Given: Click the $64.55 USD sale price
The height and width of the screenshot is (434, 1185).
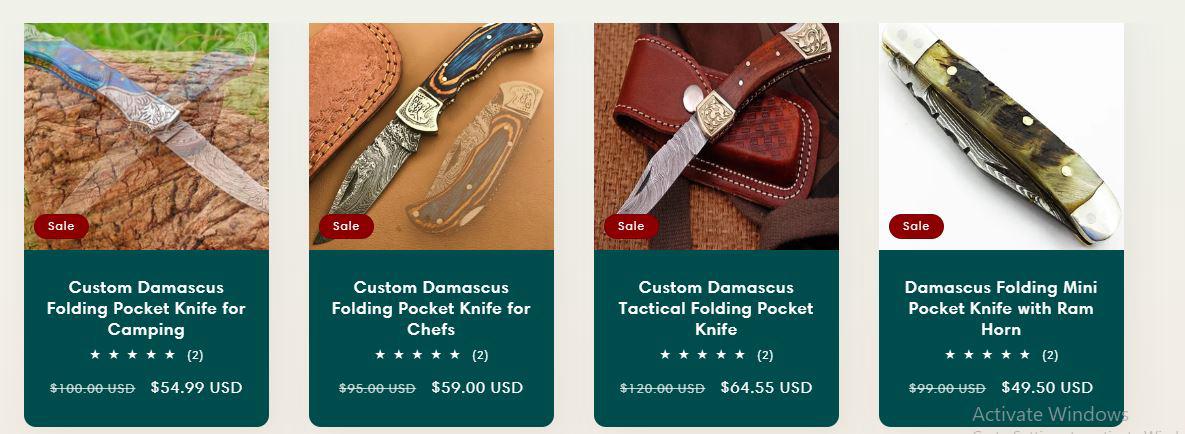Looking at the screenshot, I should click(766, 388).
